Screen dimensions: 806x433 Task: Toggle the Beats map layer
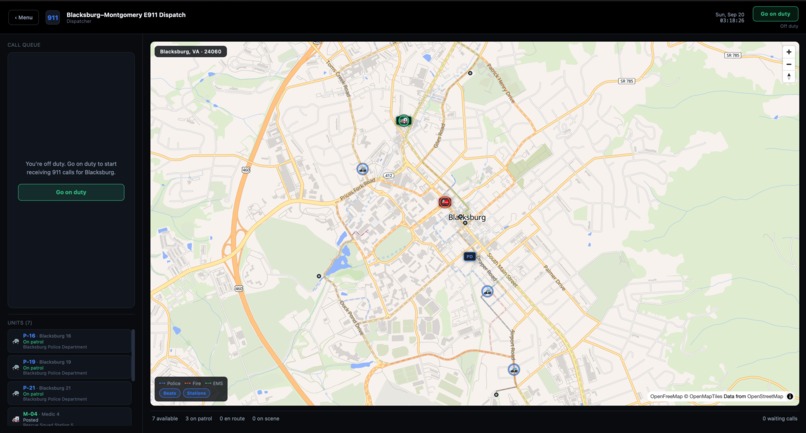(170, 393)
